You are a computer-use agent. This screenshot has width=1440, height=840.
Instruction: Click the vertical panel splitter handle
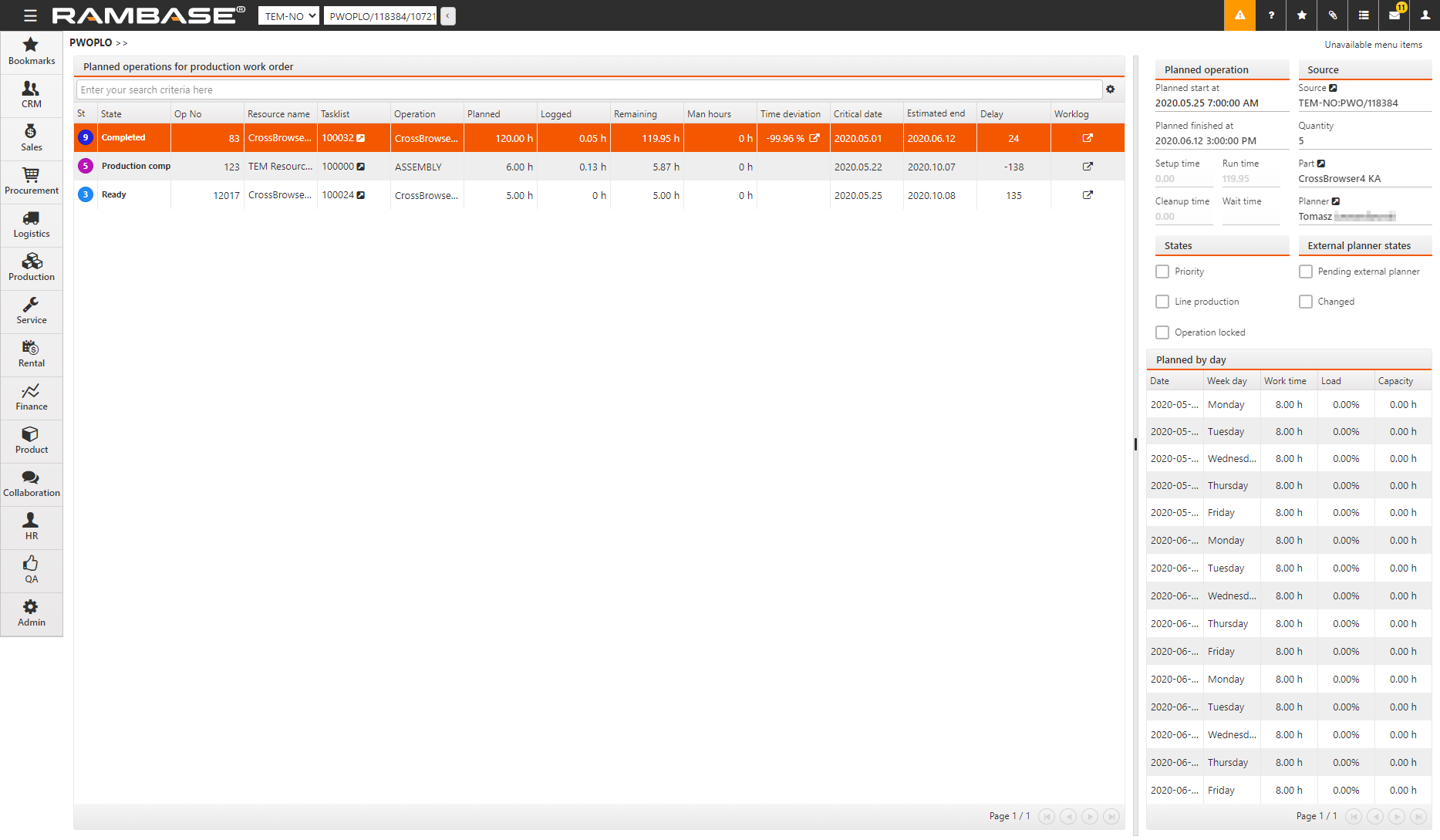[1135, 444]
